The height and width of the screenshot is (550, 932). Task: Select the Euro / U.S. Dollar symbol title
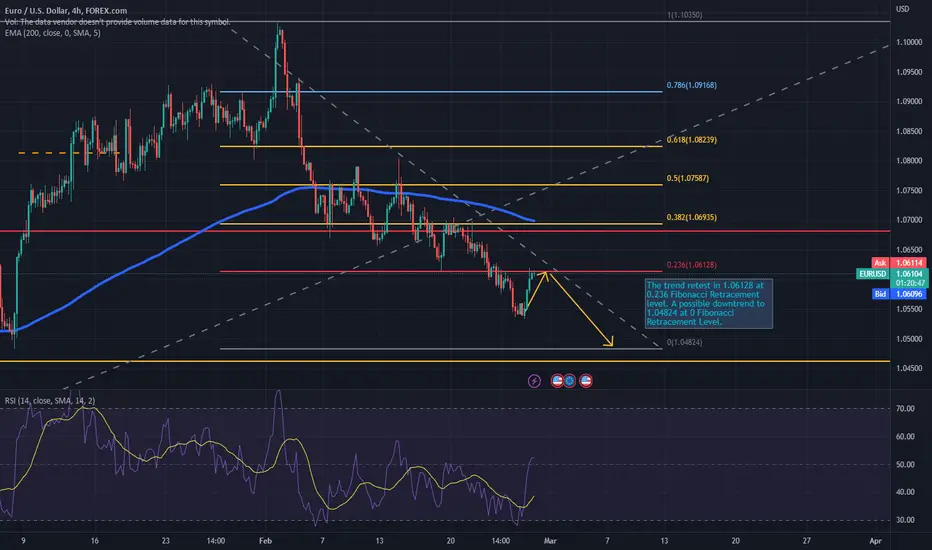[x=65, y=11]
